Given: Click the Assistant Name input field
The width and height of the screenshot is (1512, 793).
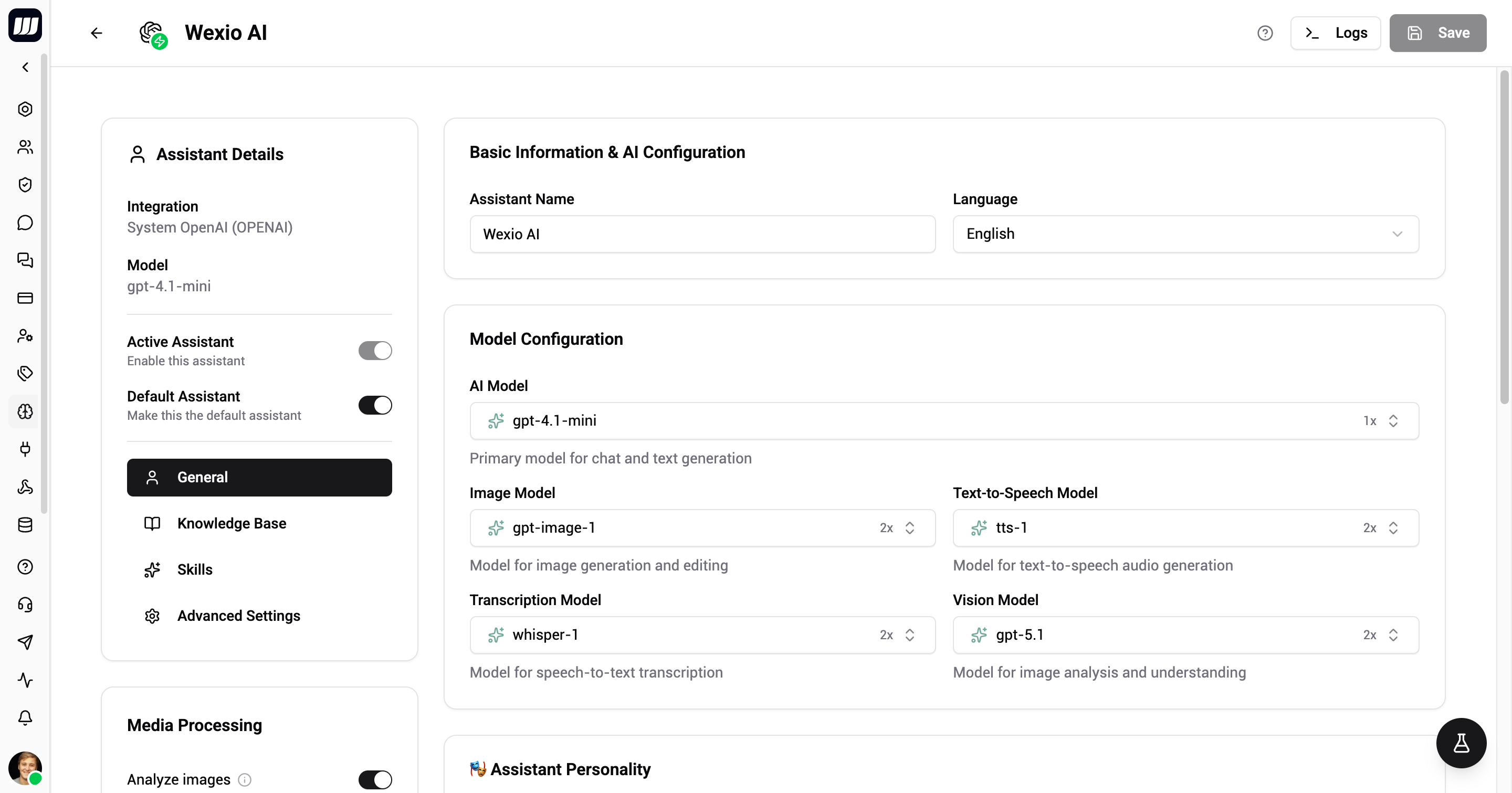Looking at the screenshot, I should 702,234.
